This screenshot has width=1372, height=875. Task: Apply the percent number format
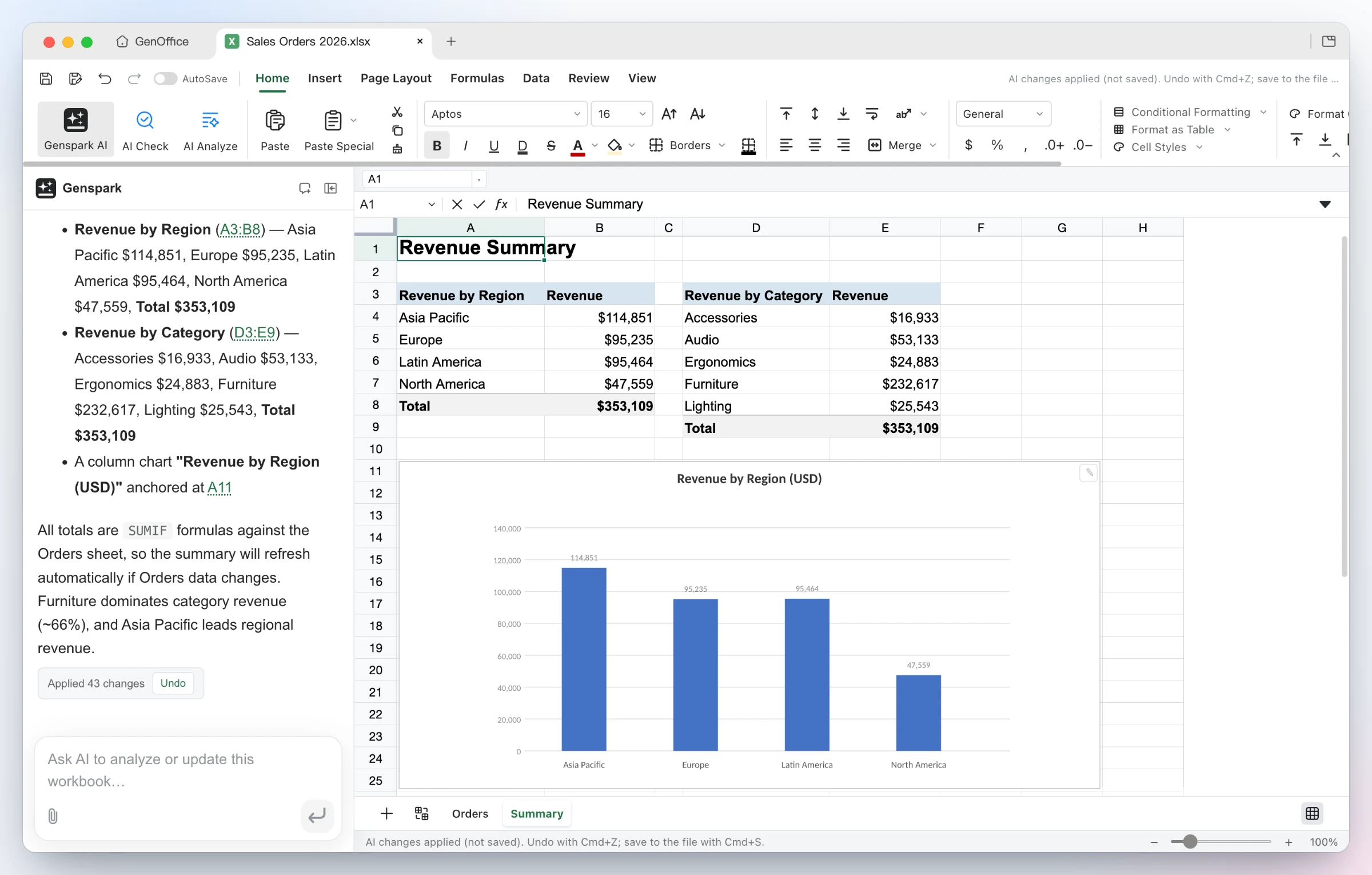click(x=997, y=145)
